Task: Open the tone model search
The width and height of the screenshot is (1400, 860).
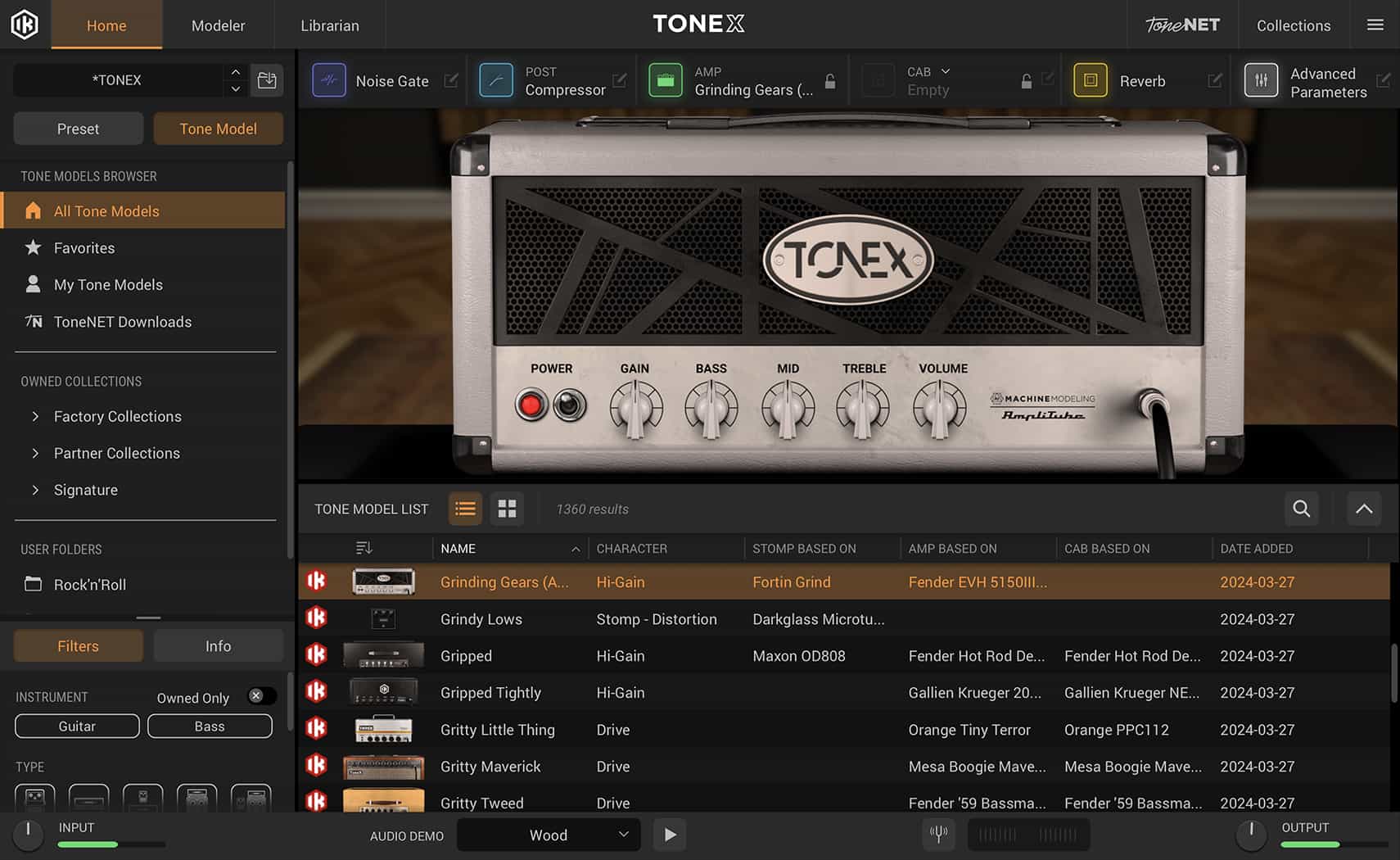Action: pyautogui.click(x=1301, y=509)
